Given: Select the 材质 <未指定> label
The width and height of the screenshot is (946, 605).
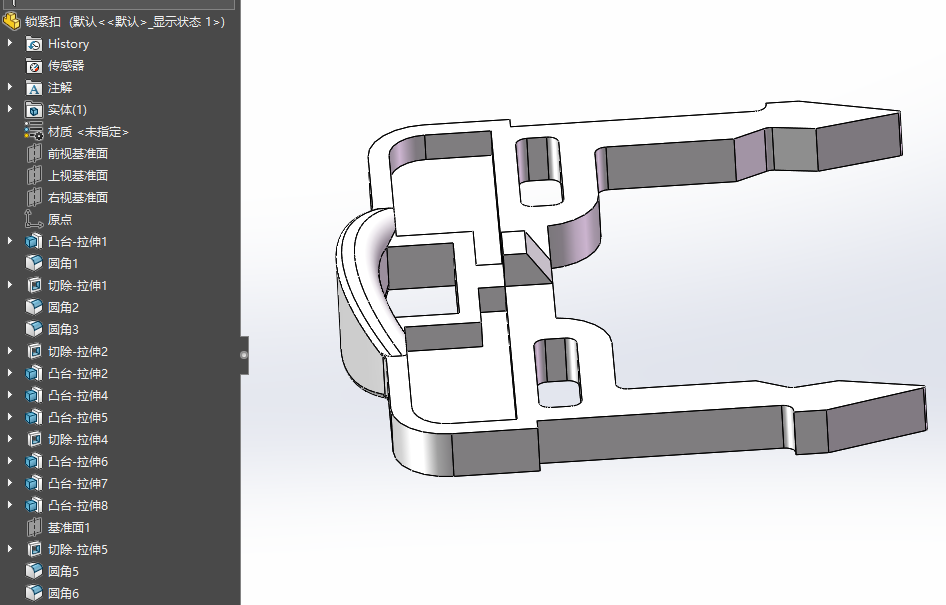Looking at the screenshot, I should [88, 131].
